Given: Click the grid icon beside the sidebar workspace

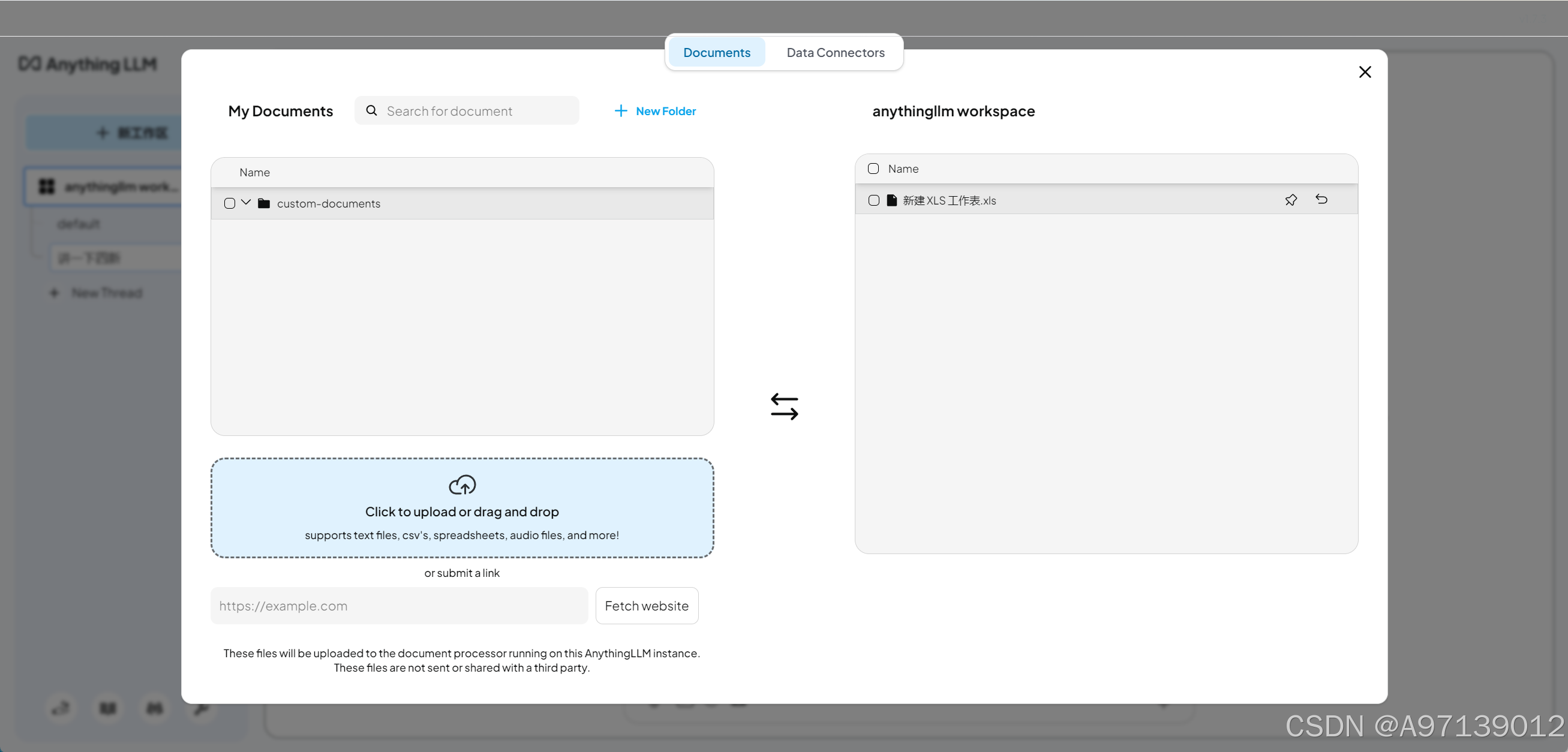Looking at the screenshot, I should coord(46,186).
